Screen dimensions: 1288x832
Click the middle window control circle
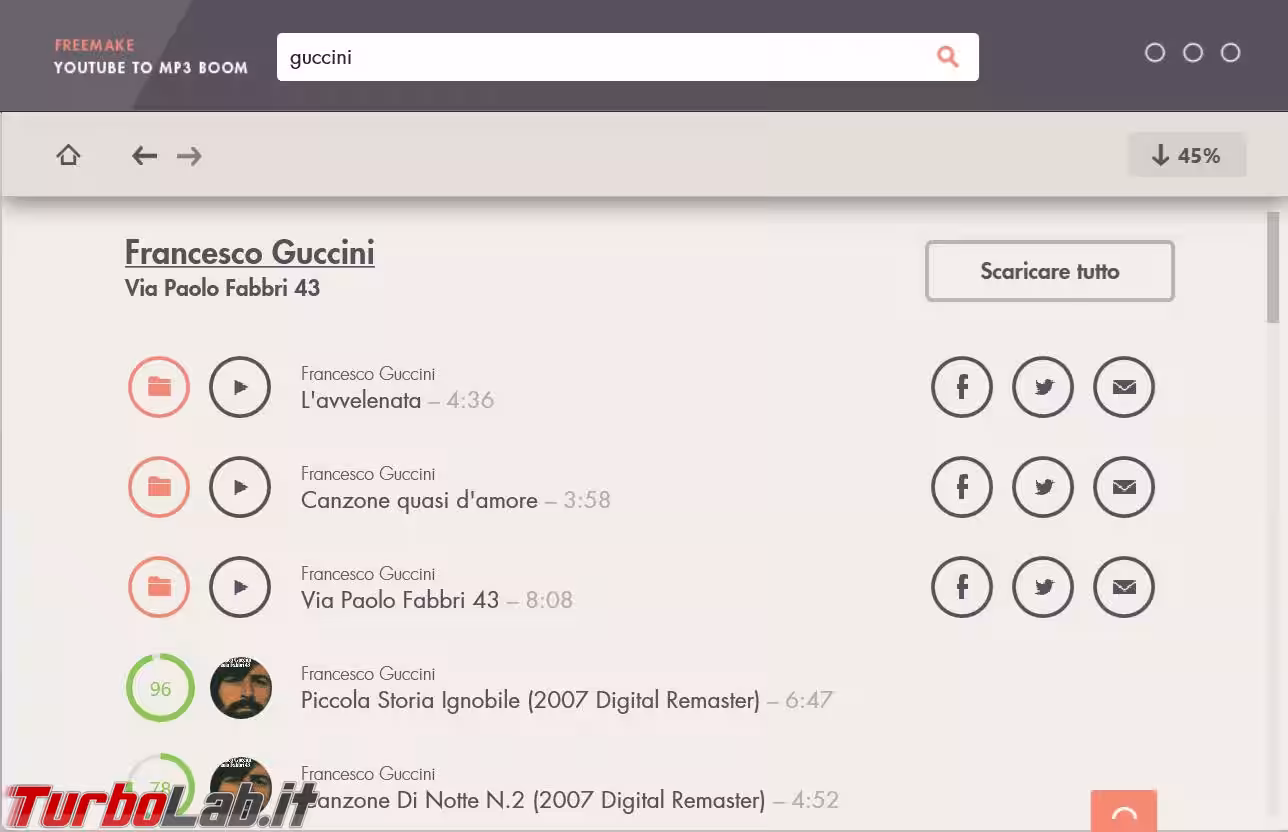(x=1193, y=53)
